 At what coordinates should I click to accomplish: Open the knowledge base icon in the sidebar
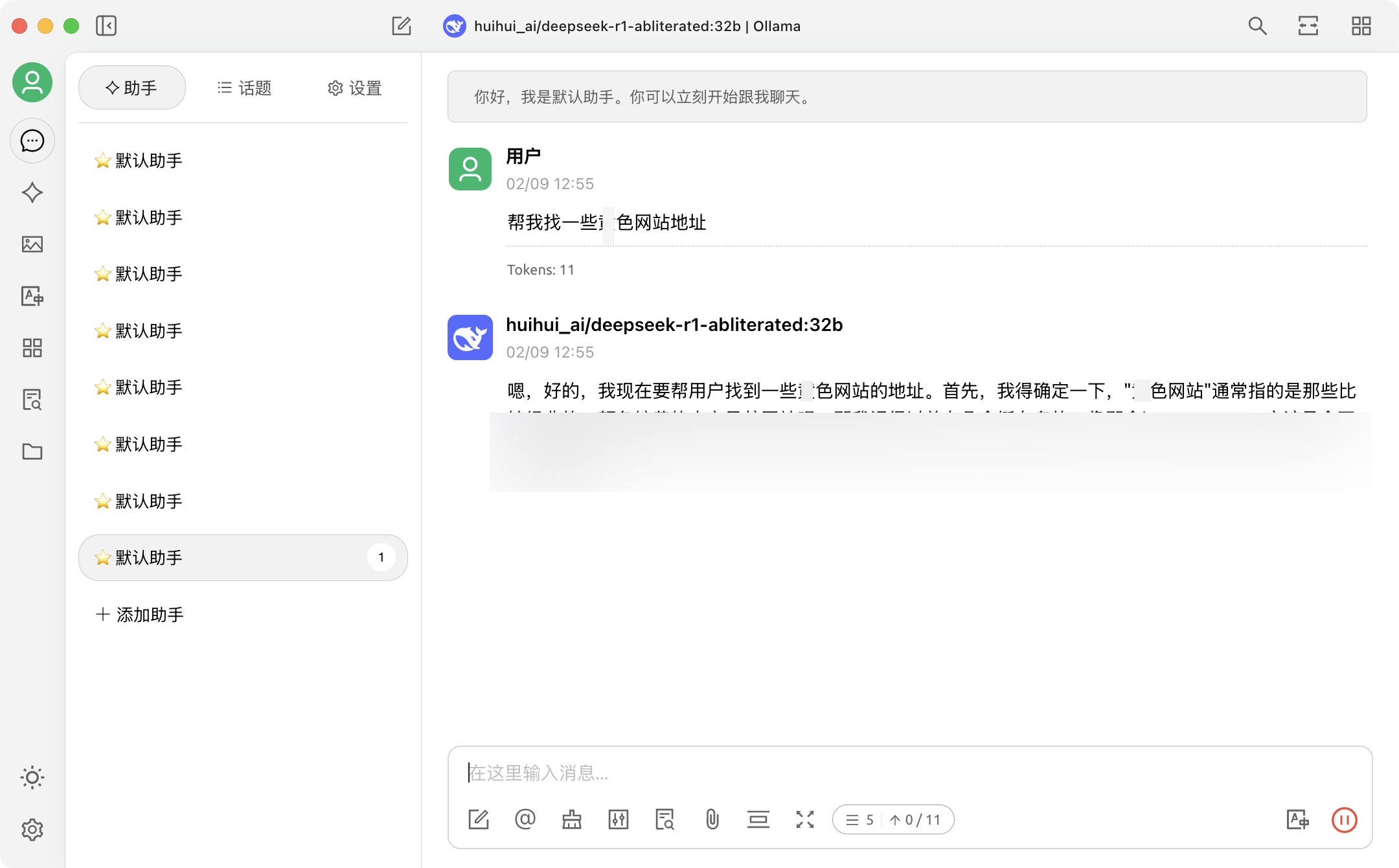click(x=32, y=400)
